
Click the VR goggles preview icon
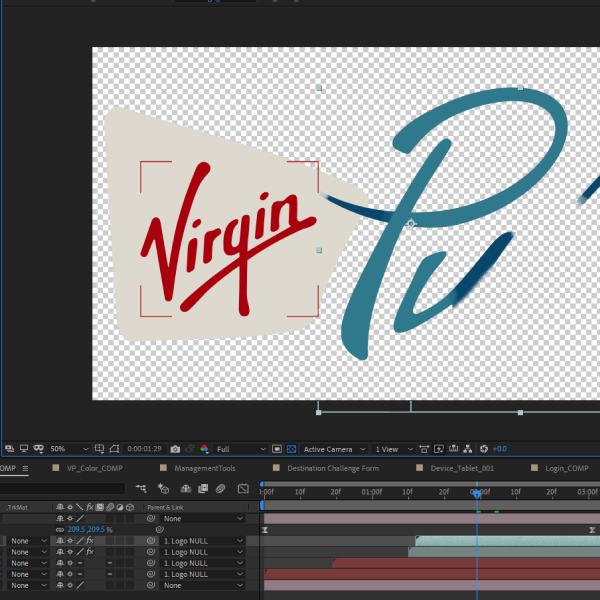(x=38, y=448)
